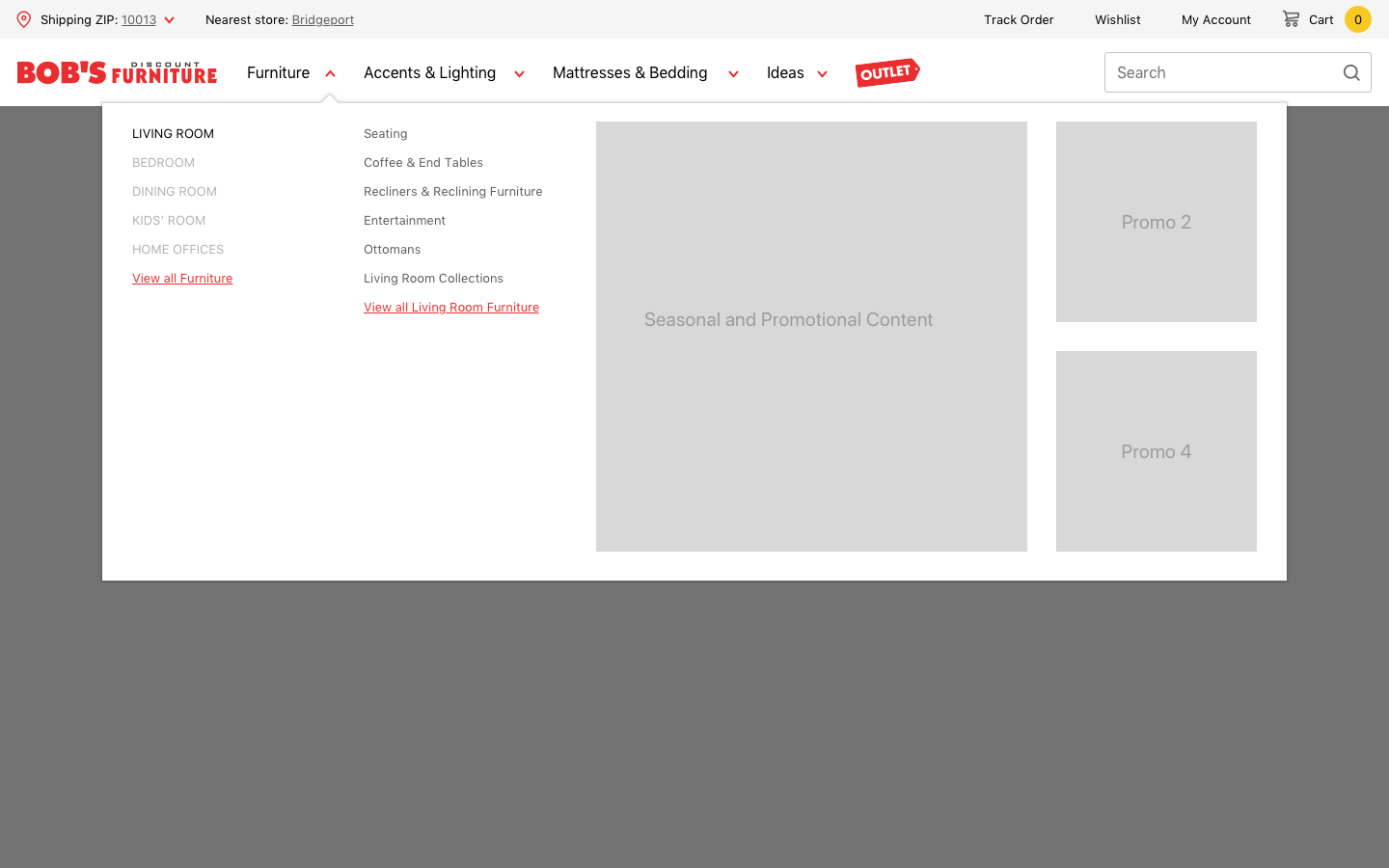The image size is (1389, 868).
Task: Open the red Outlet tag icon
Action: click(x=887, y=72)
